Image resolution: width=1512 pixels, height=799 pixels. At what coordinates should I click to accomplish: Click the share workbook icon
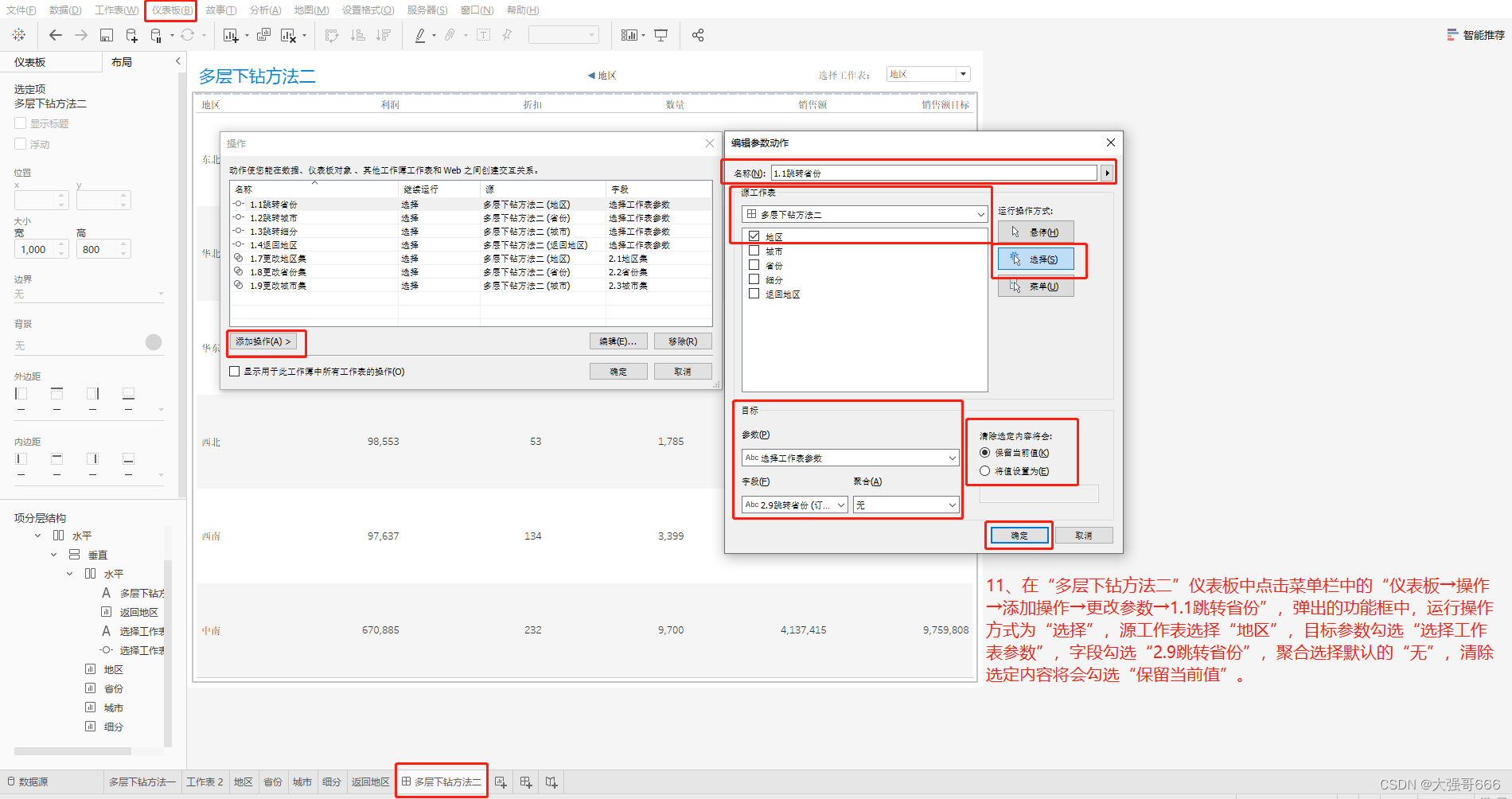698,35
